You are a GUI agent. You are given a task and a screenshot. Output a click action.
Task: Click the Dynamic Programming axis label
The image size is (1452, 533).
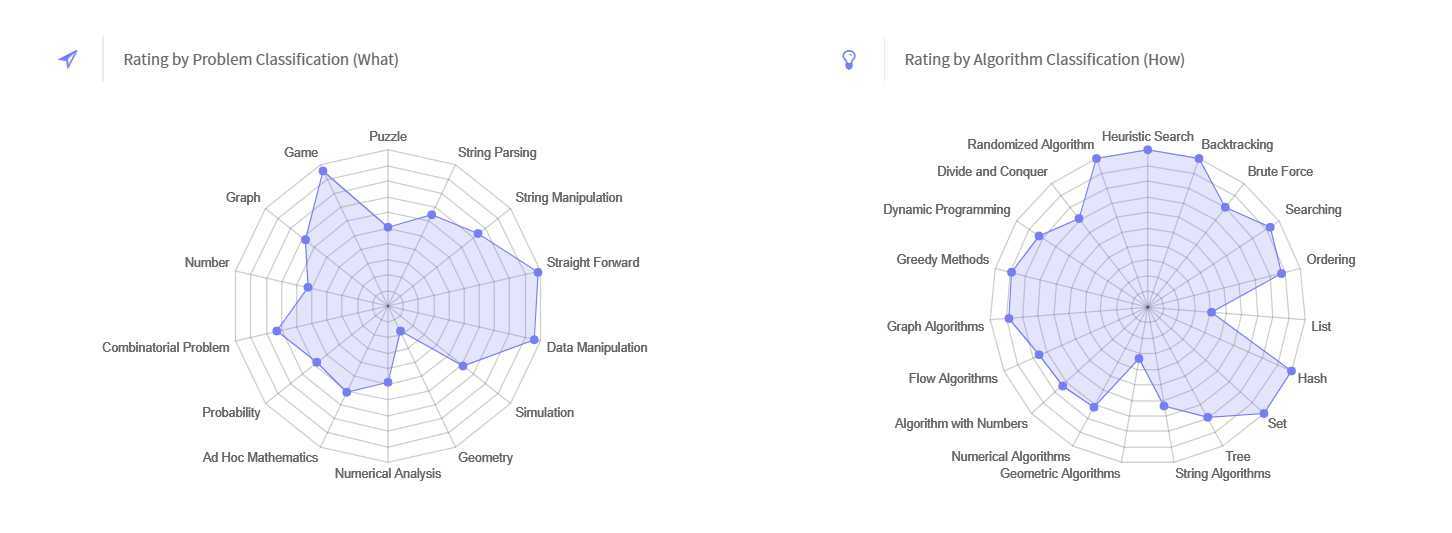click(946, 210)
